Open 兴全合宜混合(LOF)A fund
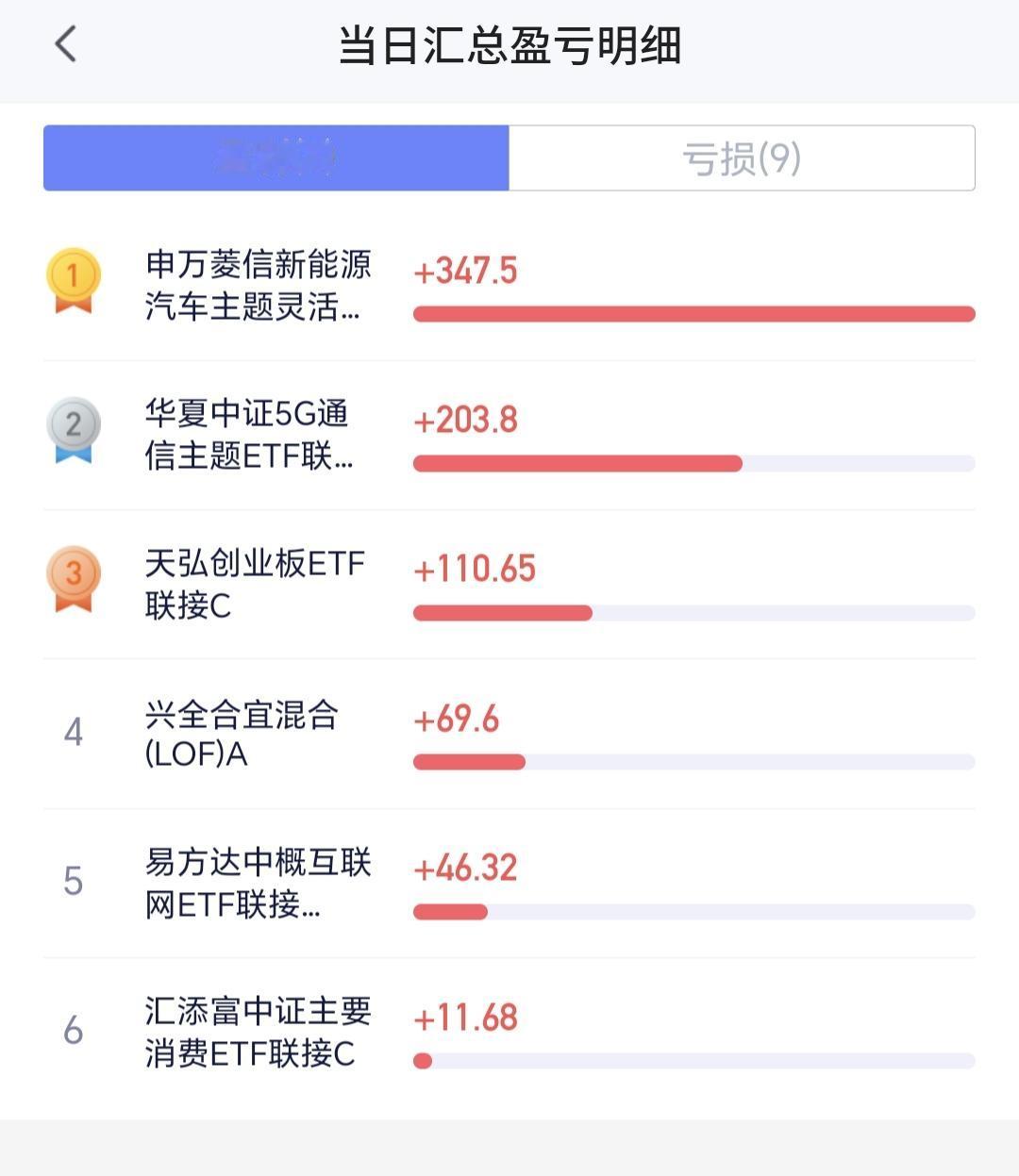The height and width of the screenshot is (1176, 1019). [x=241, y=733]
